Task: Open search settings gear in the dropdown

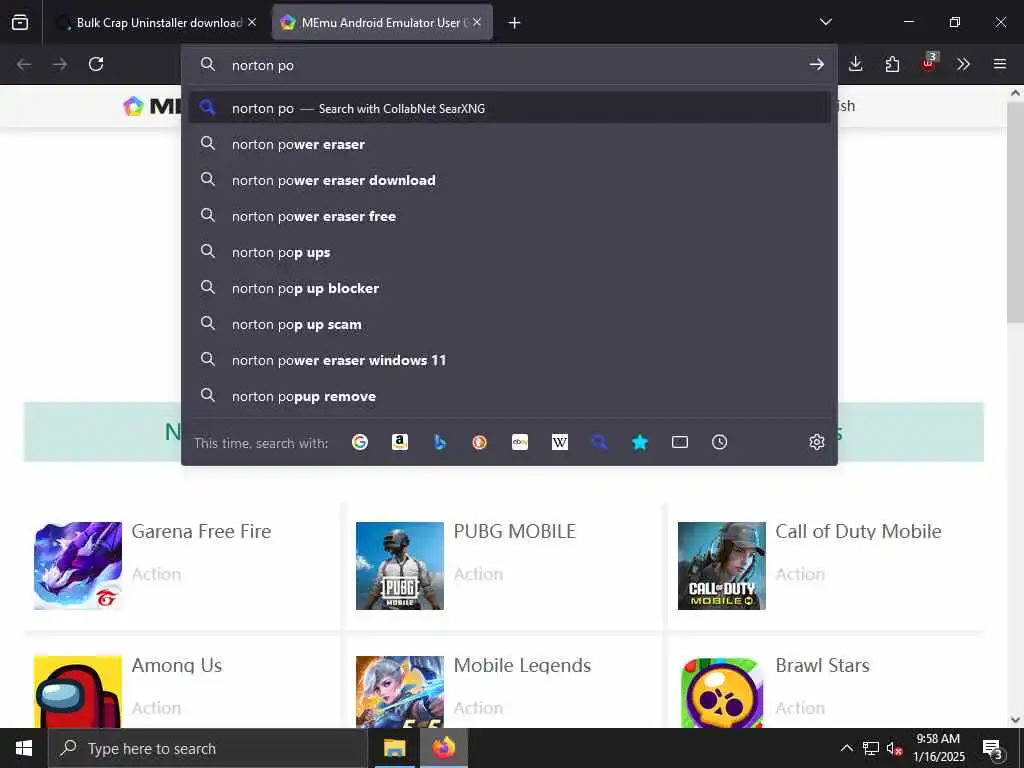Action: (816, 442)
